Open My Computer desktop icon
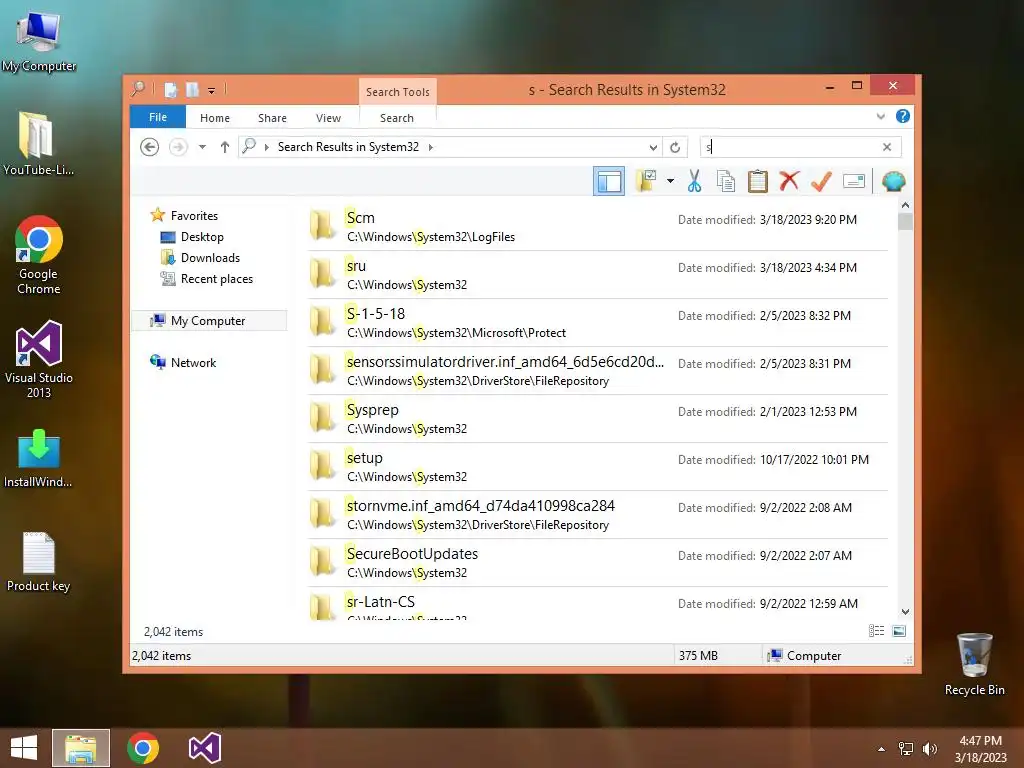 pos(39,40)
